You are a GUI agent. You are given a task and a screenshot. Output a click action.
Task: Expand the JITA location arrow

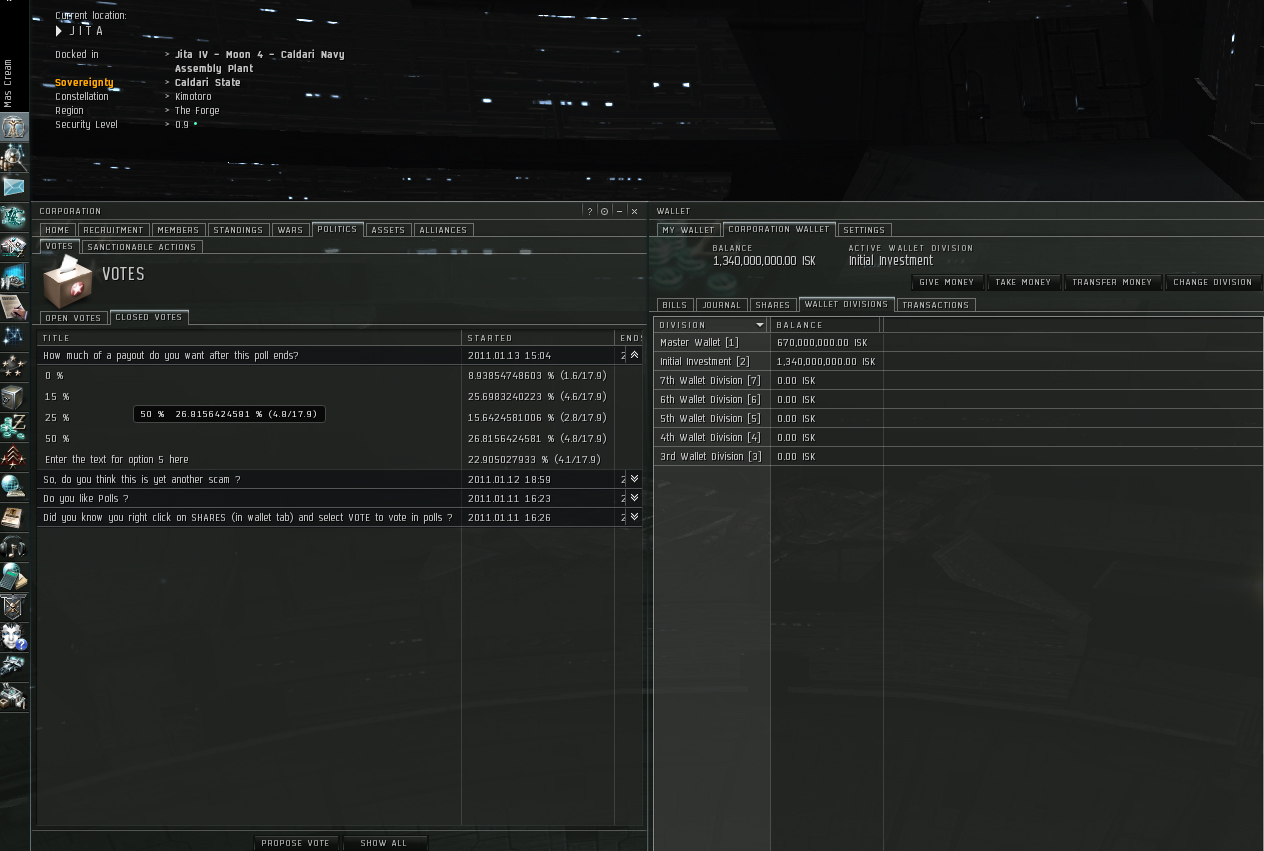(x=59, y=31)
